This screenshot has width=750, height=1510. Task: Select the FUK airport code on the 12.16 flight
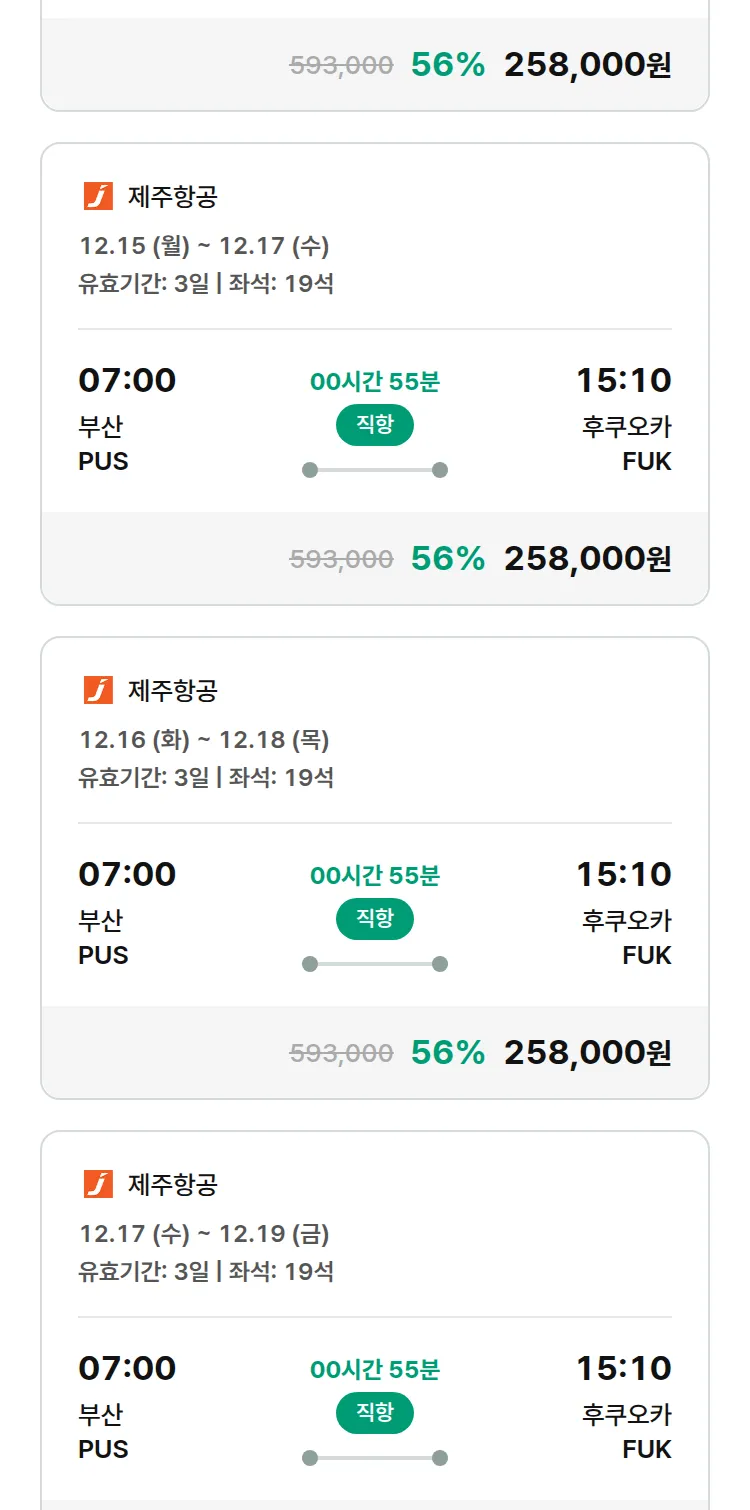pos(646,956)
